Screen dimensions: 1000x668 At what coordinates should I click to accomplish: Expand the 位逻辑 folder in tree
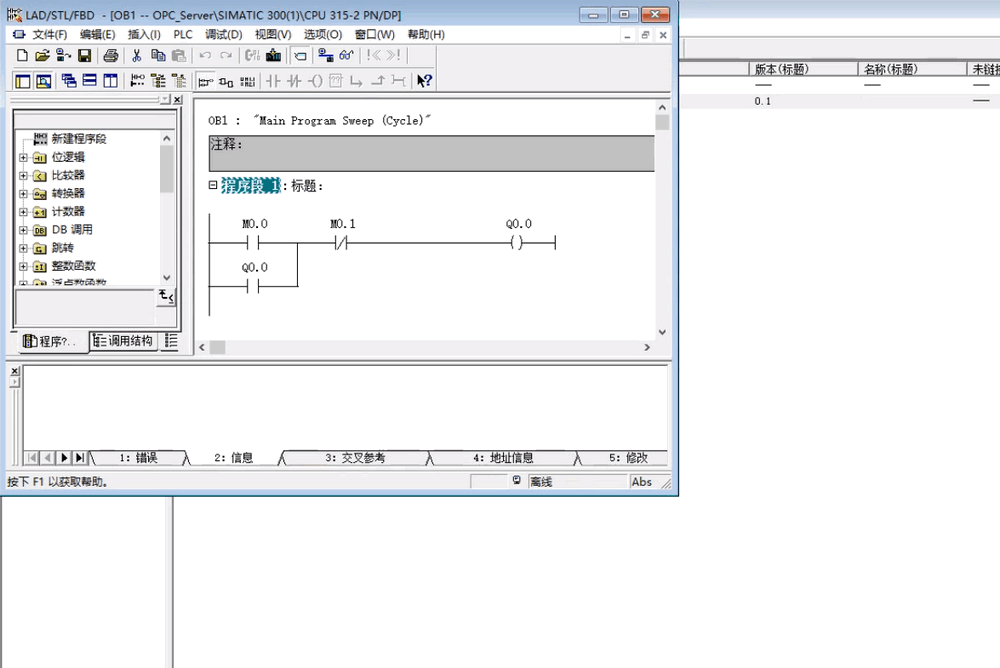(x=24, y=157)
